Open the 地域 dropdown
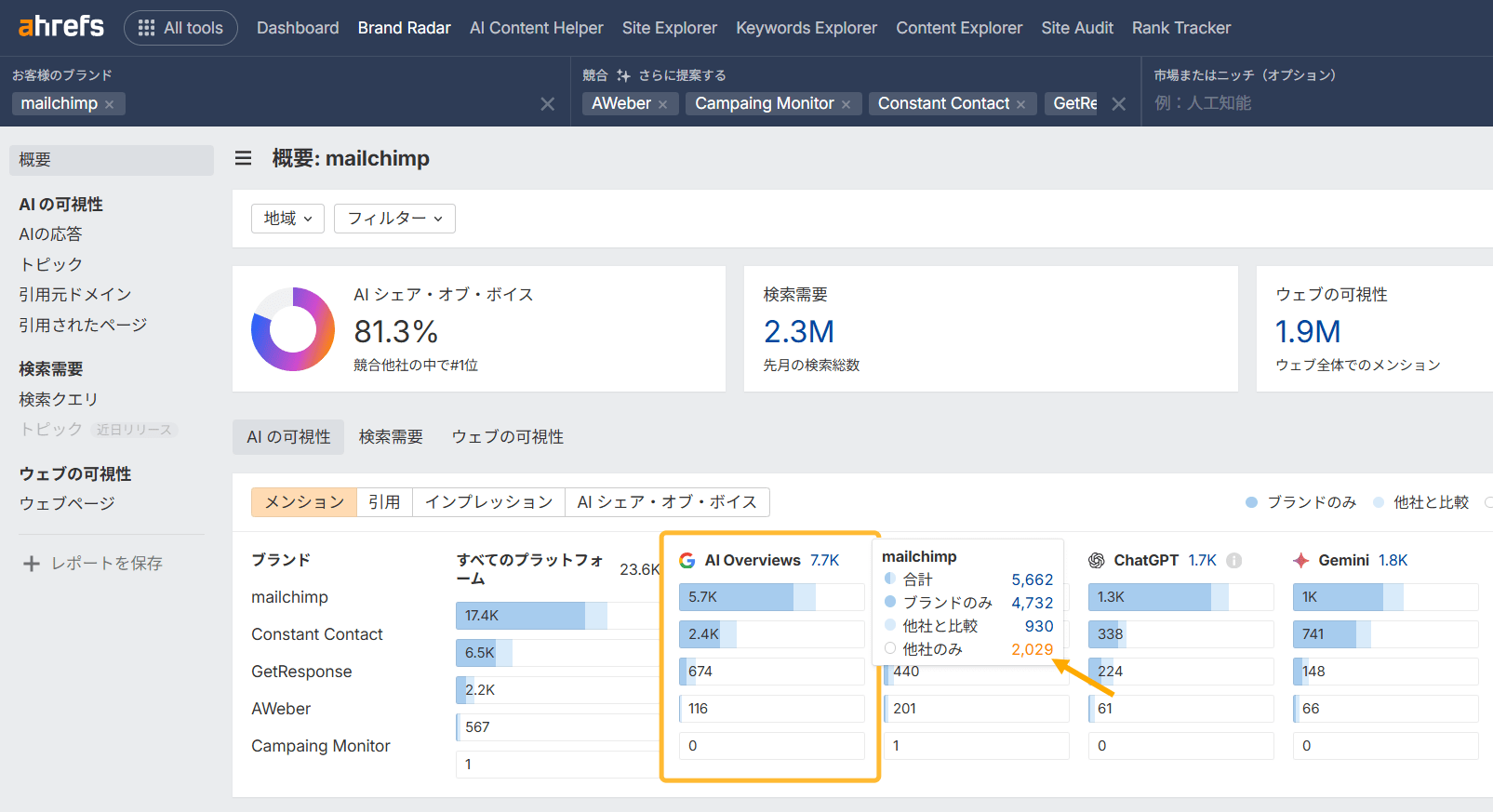The width and height of the screenshot is (1493, 812). click(287, 219)
